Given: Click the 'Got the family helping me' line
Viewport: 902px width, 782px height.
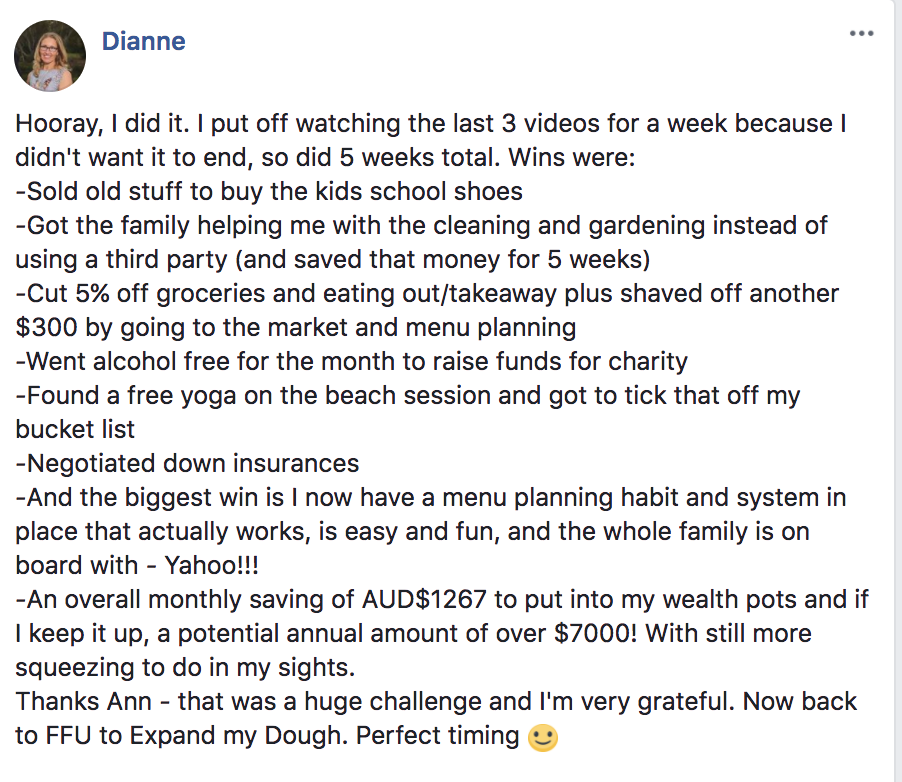Looking at the screenshot, I should (x=420, y=224).
